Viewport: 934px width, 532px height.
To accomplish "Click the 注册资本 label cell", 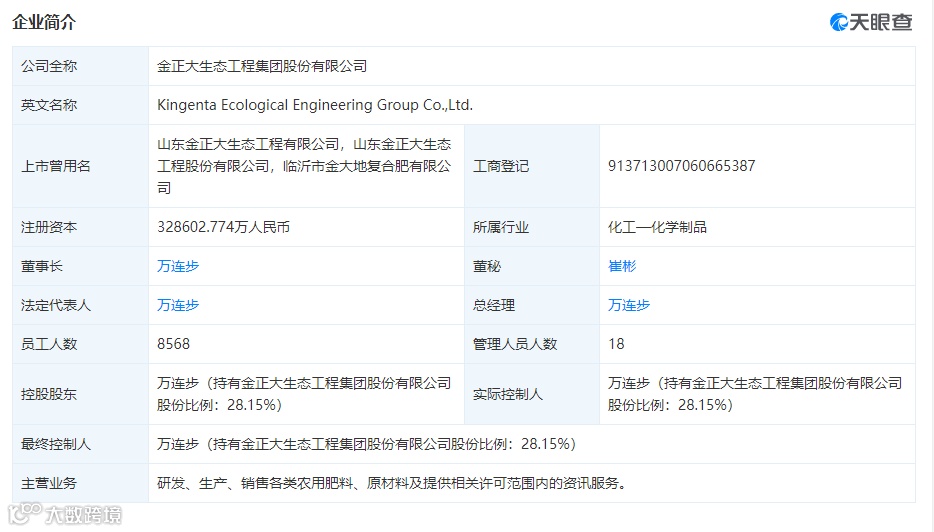I will [x=80, y=227].
